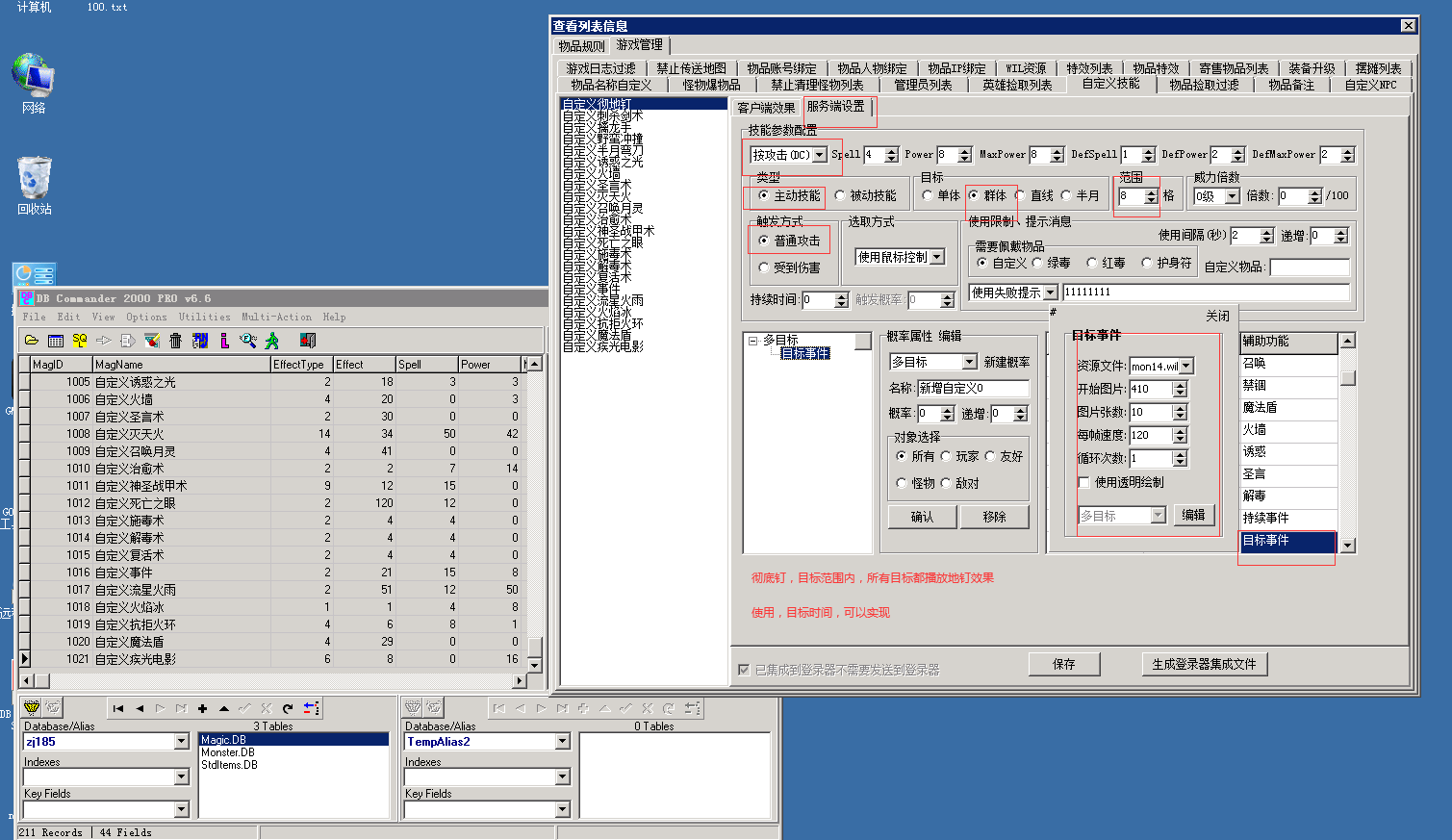Click the 保存 button
This screenshot has height=840, width=1452.
coord(1063,664)
